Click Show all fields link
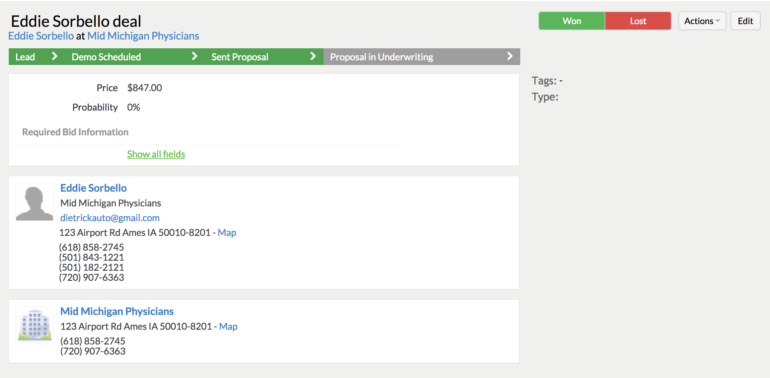The image size is (770, 378). click(156, 154)
